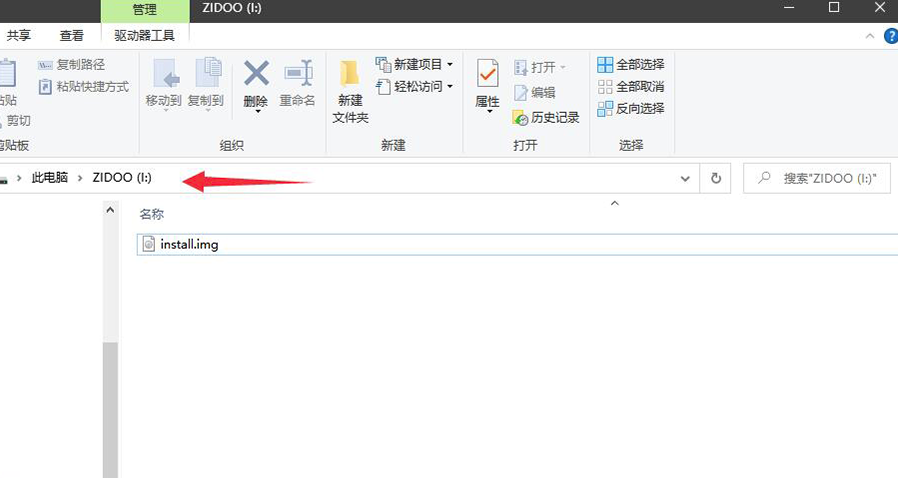Click the install.img file icon
The width and height of the screenshot is (898, 478).
(x=148, y=244)
